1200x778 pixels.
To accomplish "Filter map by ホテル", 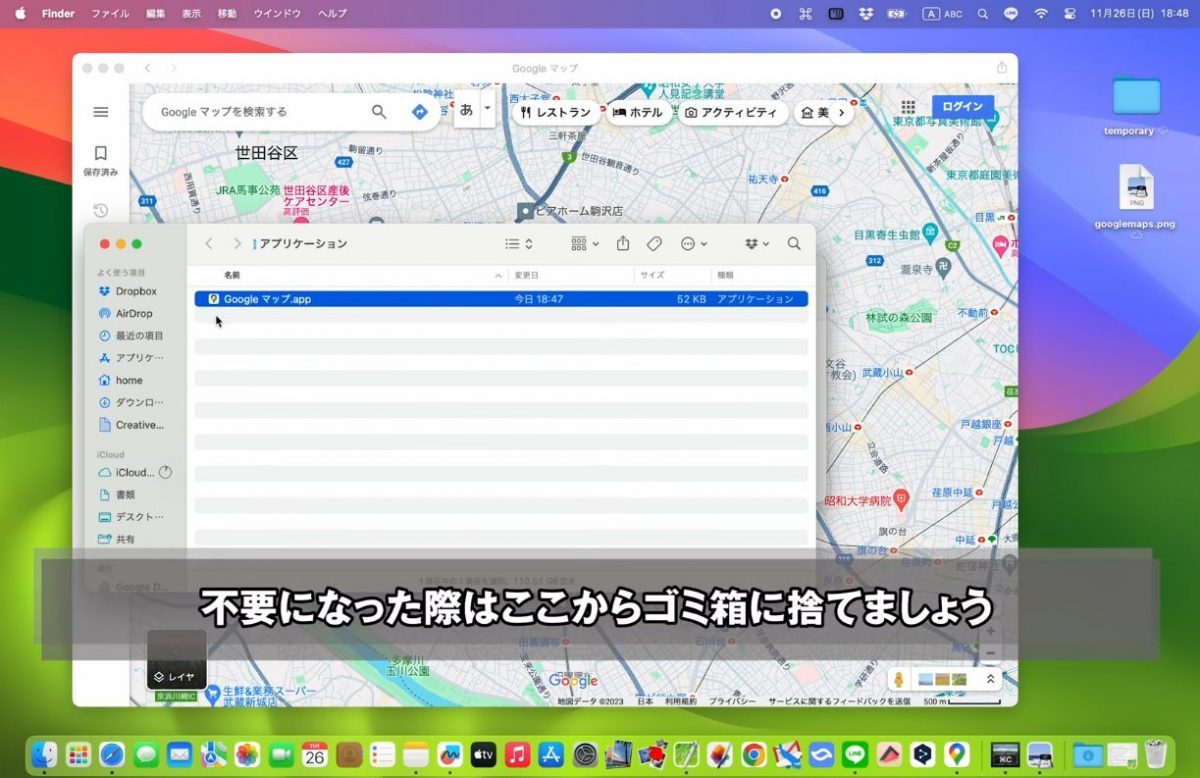I will (638, 113).
